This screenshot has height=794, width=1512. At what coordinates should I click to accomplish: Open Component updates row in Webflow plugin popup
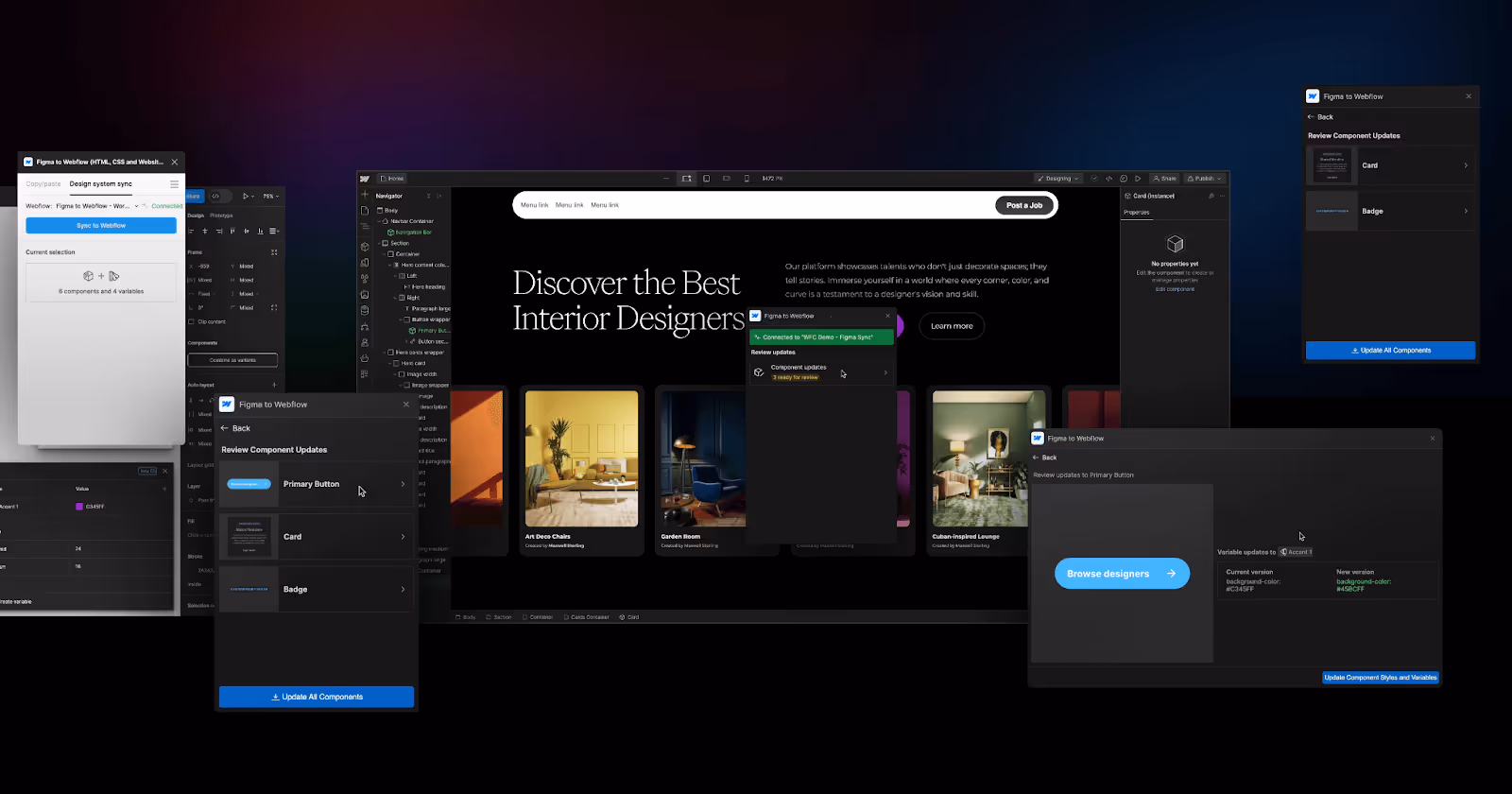point(821,372)
